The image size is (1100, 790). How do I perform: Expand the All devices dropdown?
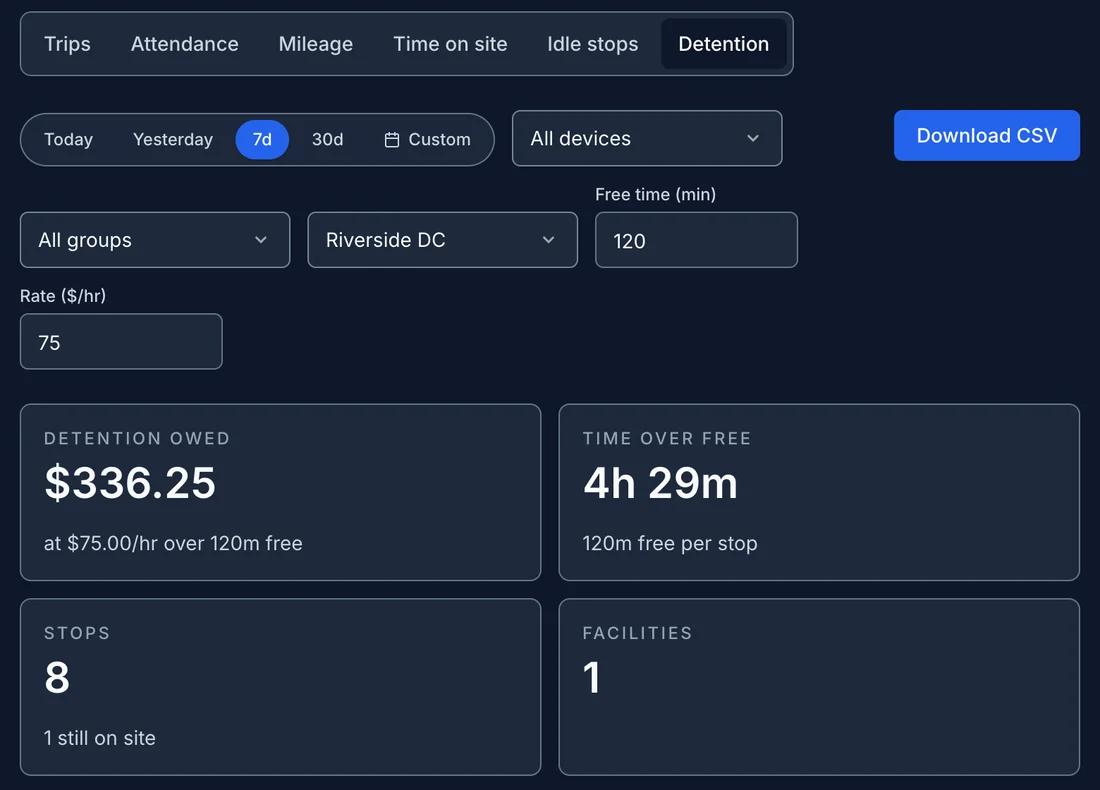(647, 138)
